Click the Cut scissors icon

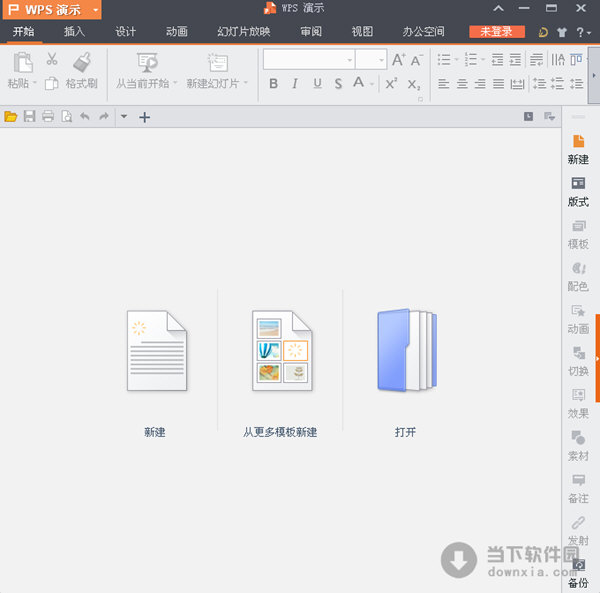click(52, 59)
